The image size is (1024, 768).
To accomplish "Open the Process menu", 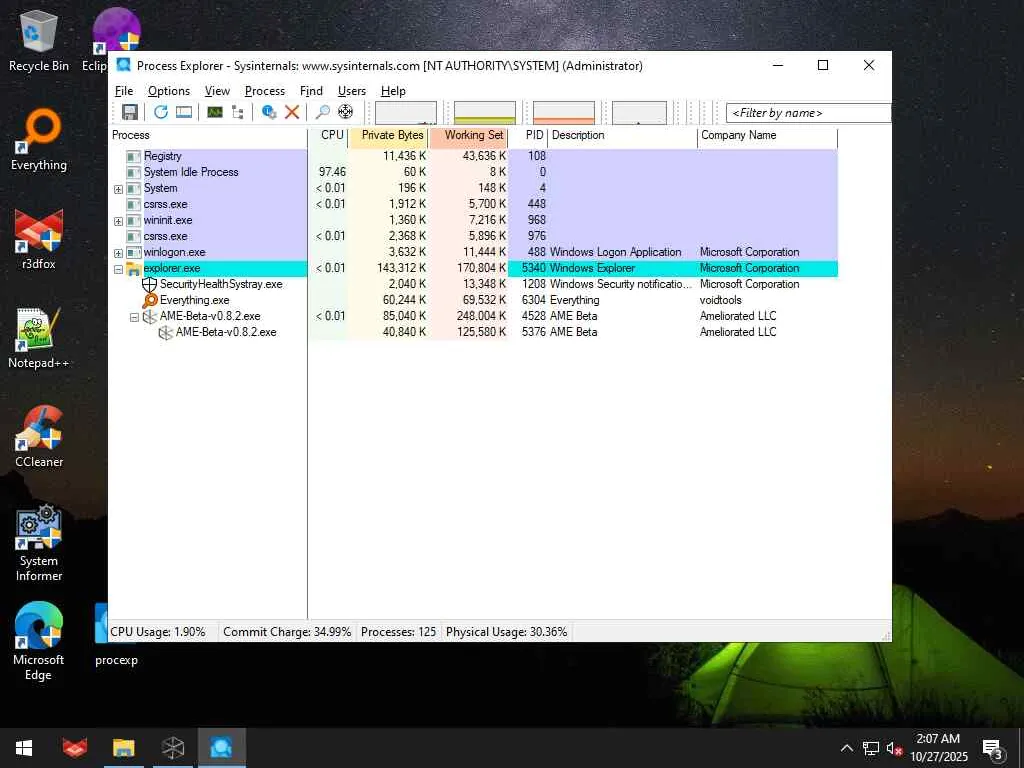I will pyautogui.click(x=264, y=91).
